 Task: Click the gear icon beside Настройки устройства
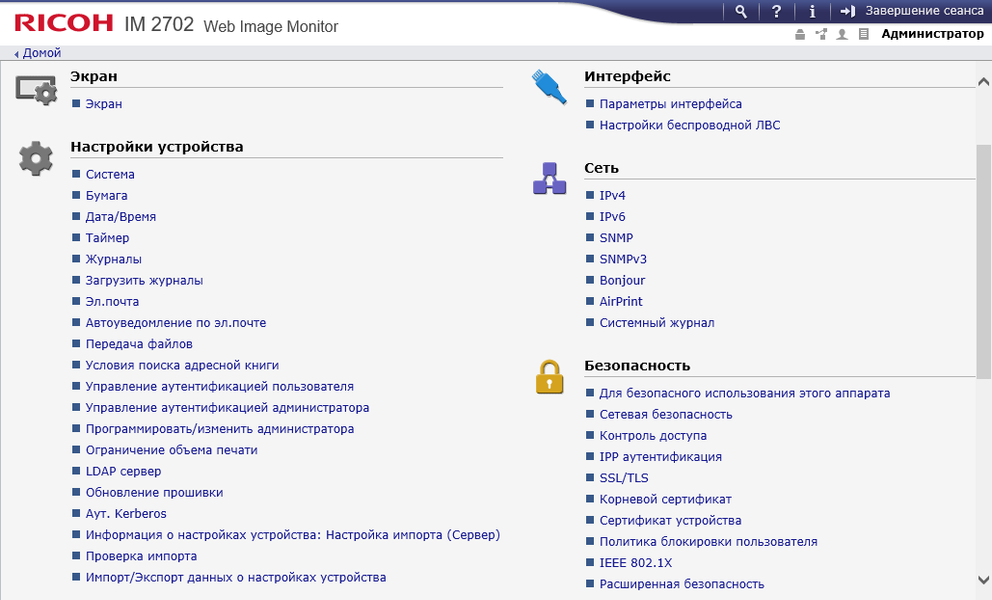[x=36, y=159]
